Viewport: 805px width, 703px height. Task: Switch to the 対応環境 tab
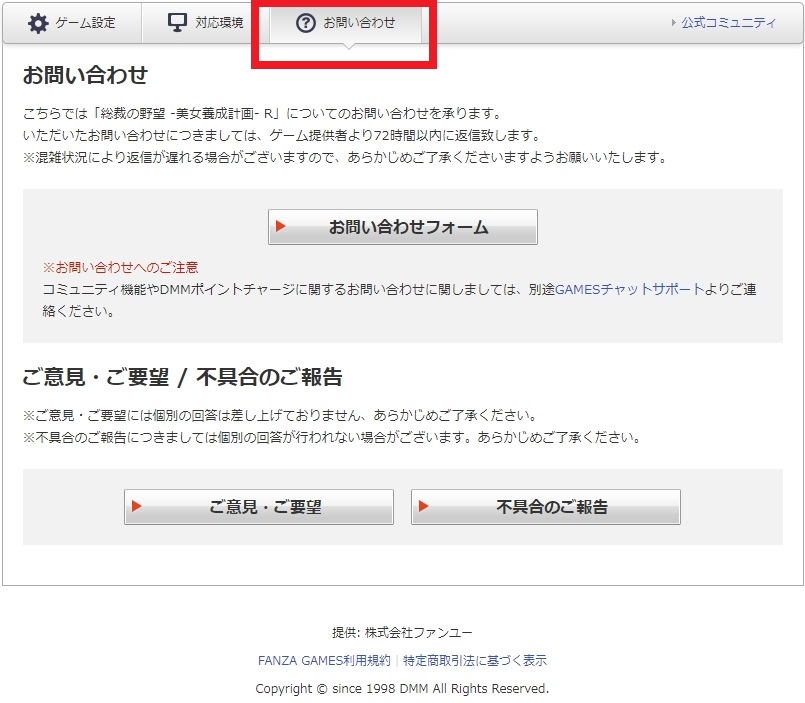(x=206, y=23)
